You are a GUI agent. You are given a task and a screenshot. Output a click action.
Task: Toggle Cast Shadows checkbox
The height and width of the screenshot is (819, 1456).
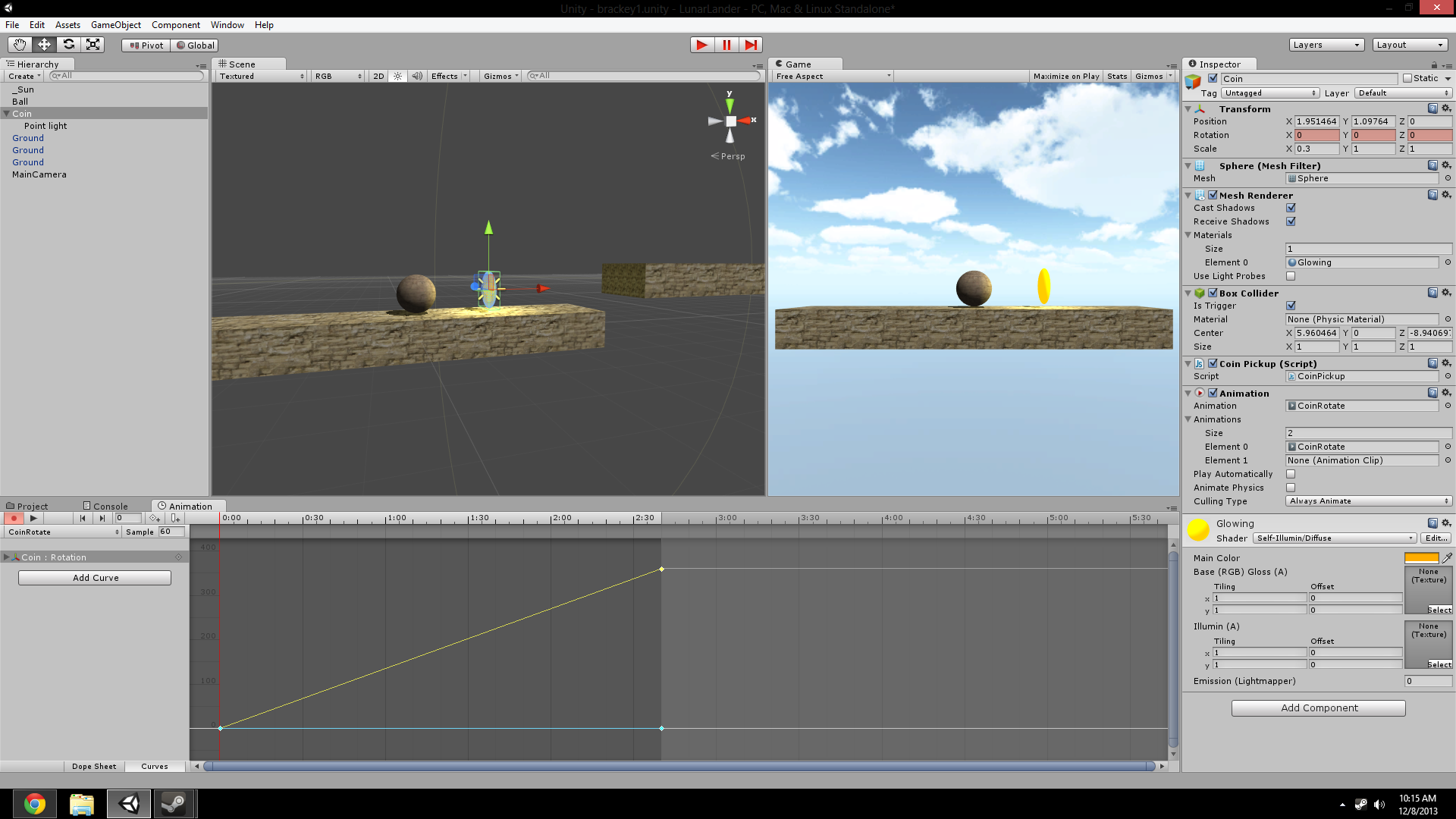tap(1291, 208)
